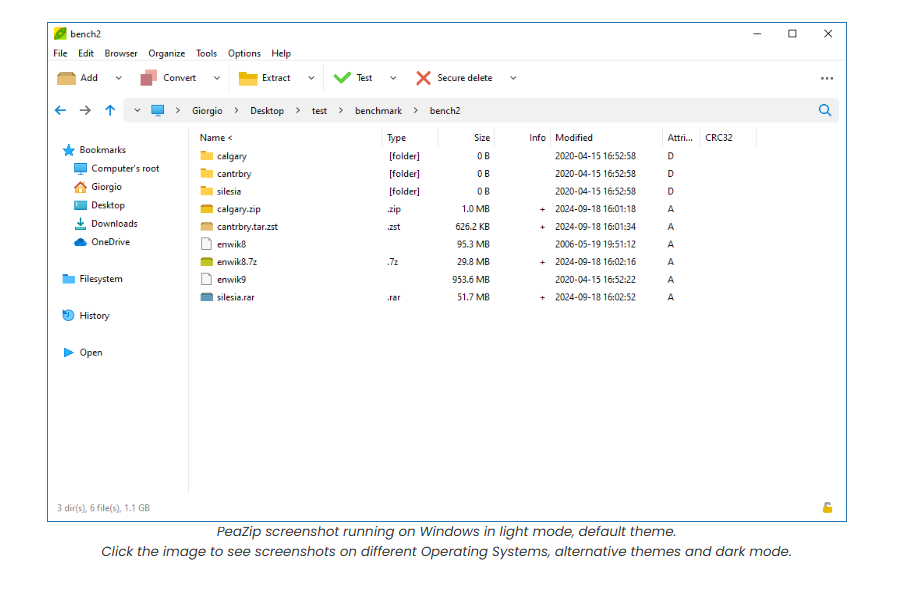Viewport: 898px width, 590px height.
Task: Expand the chevron after Desktop breadcrumb
Action: click(x=298, y=111)
